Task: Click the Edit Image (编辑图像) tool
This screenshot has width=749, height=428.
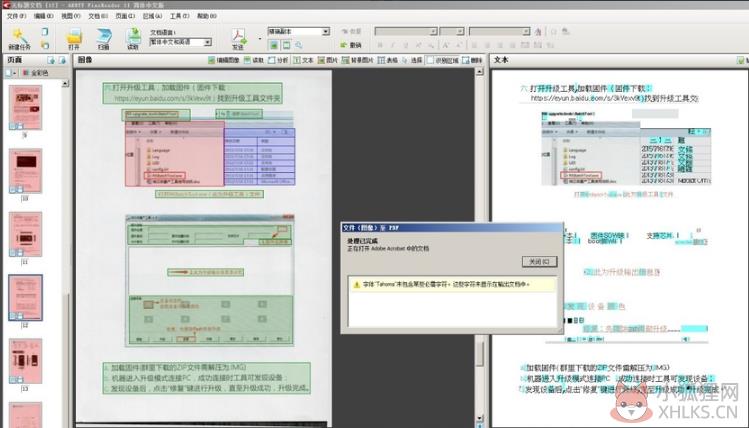Action: pyautogui.click(x=223, y=60)
